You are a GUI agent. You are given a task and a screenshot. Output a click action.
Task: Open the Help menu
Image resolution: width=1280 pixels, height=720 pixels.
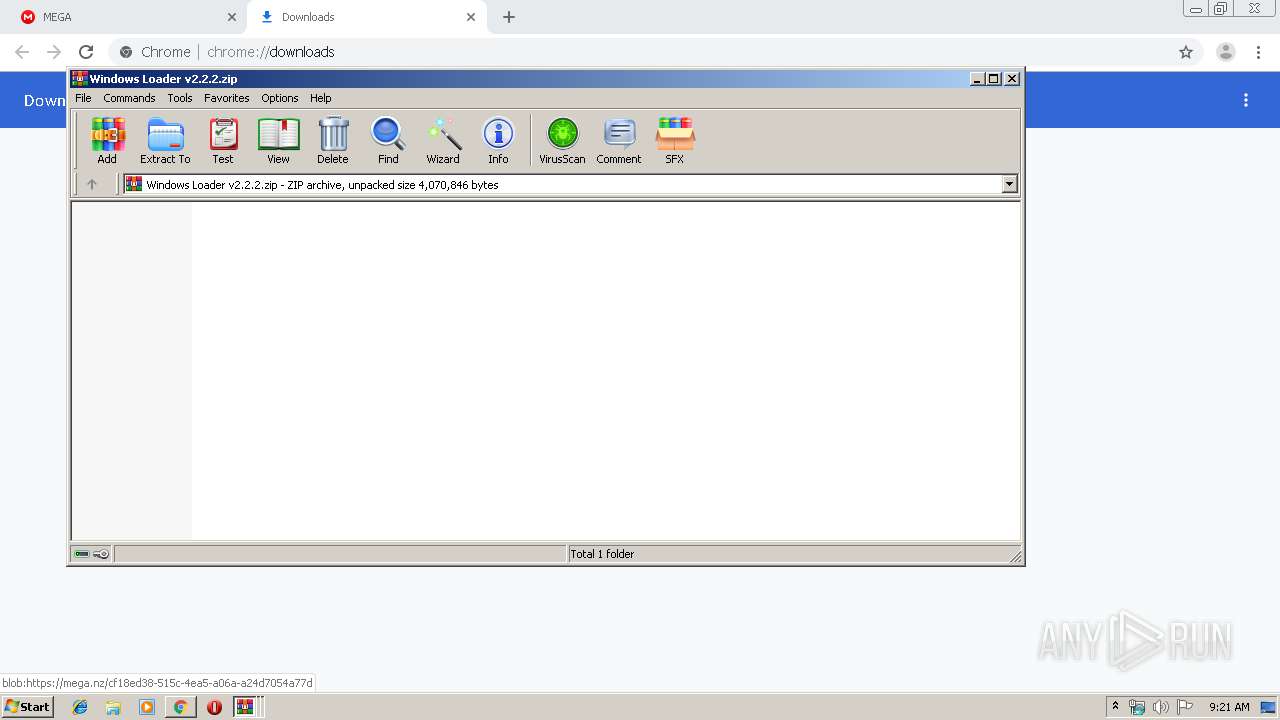tap(320, 98)
